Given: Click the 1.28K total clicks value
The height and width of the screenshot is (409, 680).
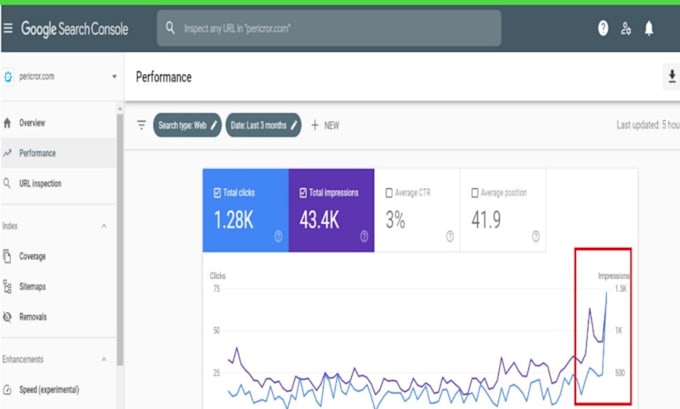Looking at the screenshot, I should [x=233, y=219].
